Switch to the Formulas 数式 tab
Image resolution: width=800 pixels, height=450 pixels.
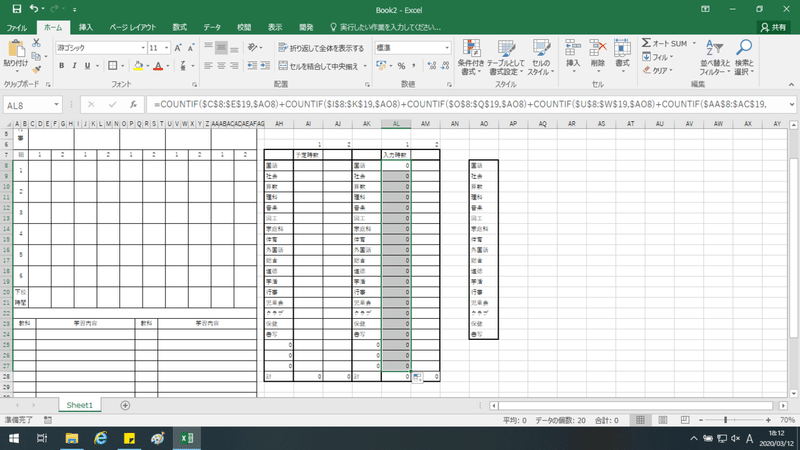180,28
